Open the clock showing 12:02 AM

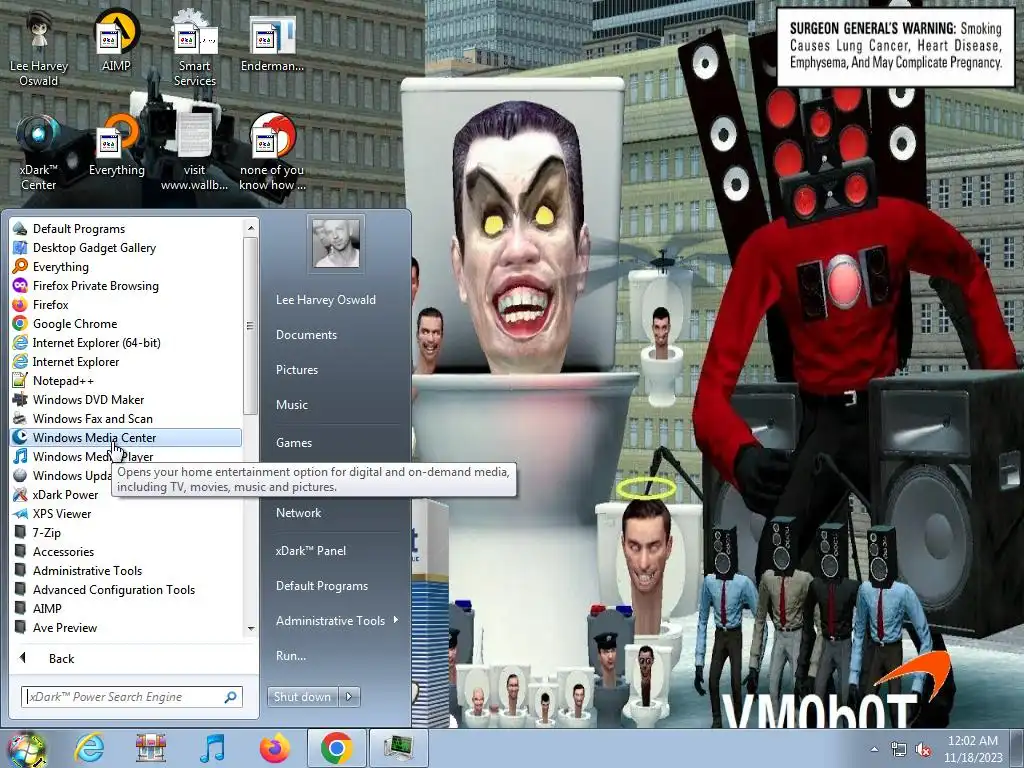973,749
